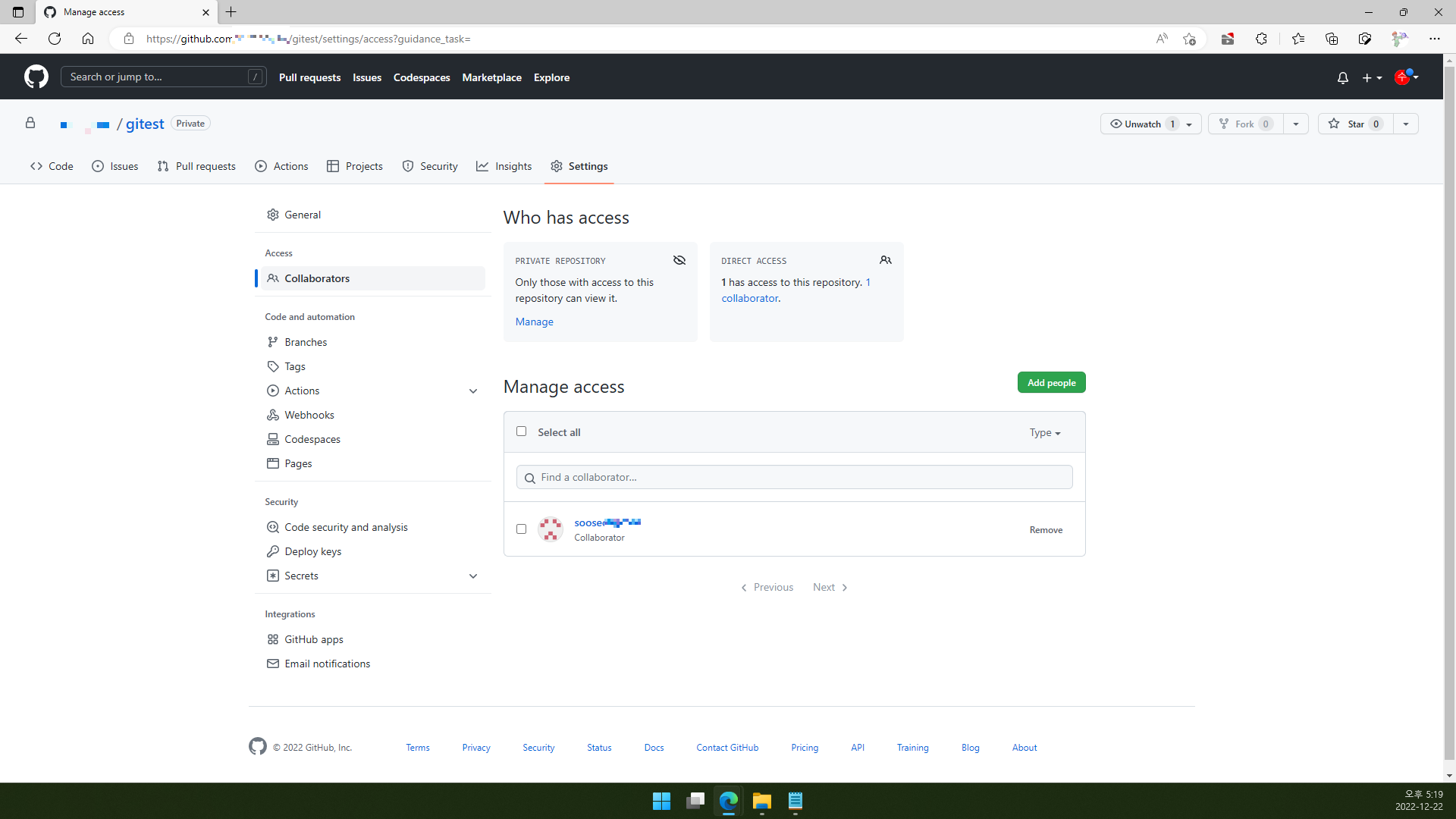
Task: Expand the Secrets settings section
Action: pos(473,576)
